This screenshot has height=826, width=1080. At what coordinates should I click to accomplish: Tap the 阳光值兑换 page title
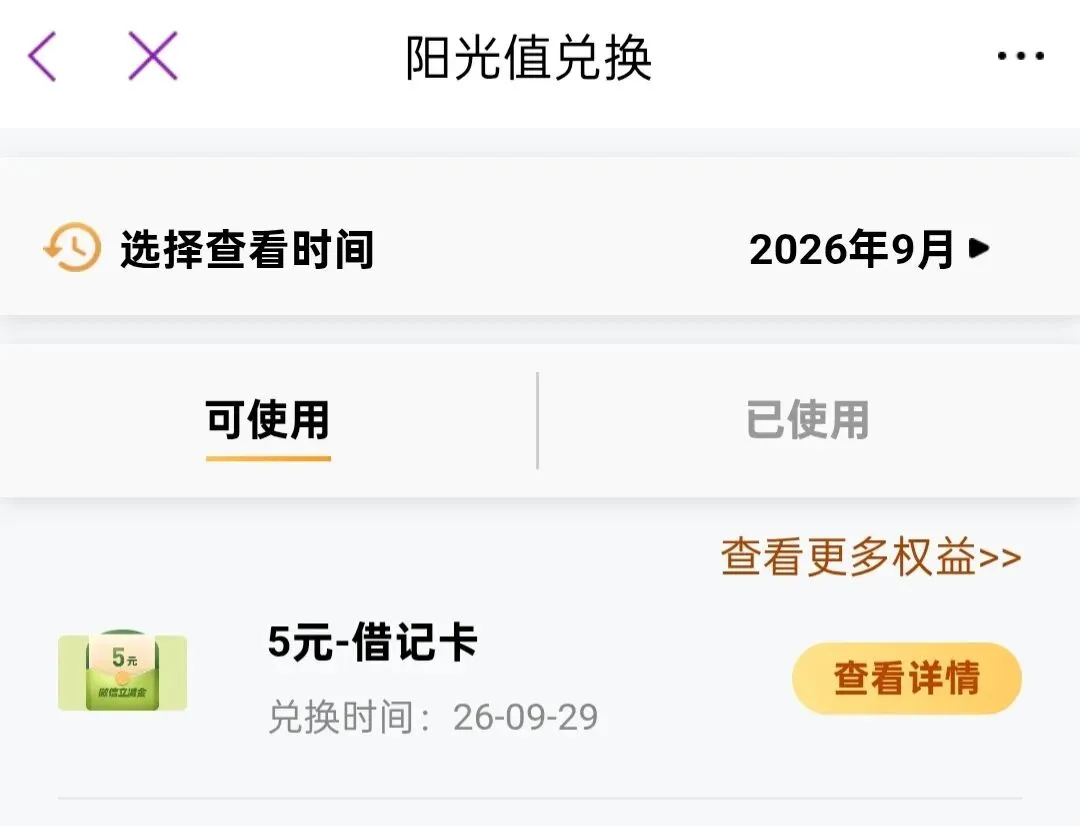pos(528,58)
